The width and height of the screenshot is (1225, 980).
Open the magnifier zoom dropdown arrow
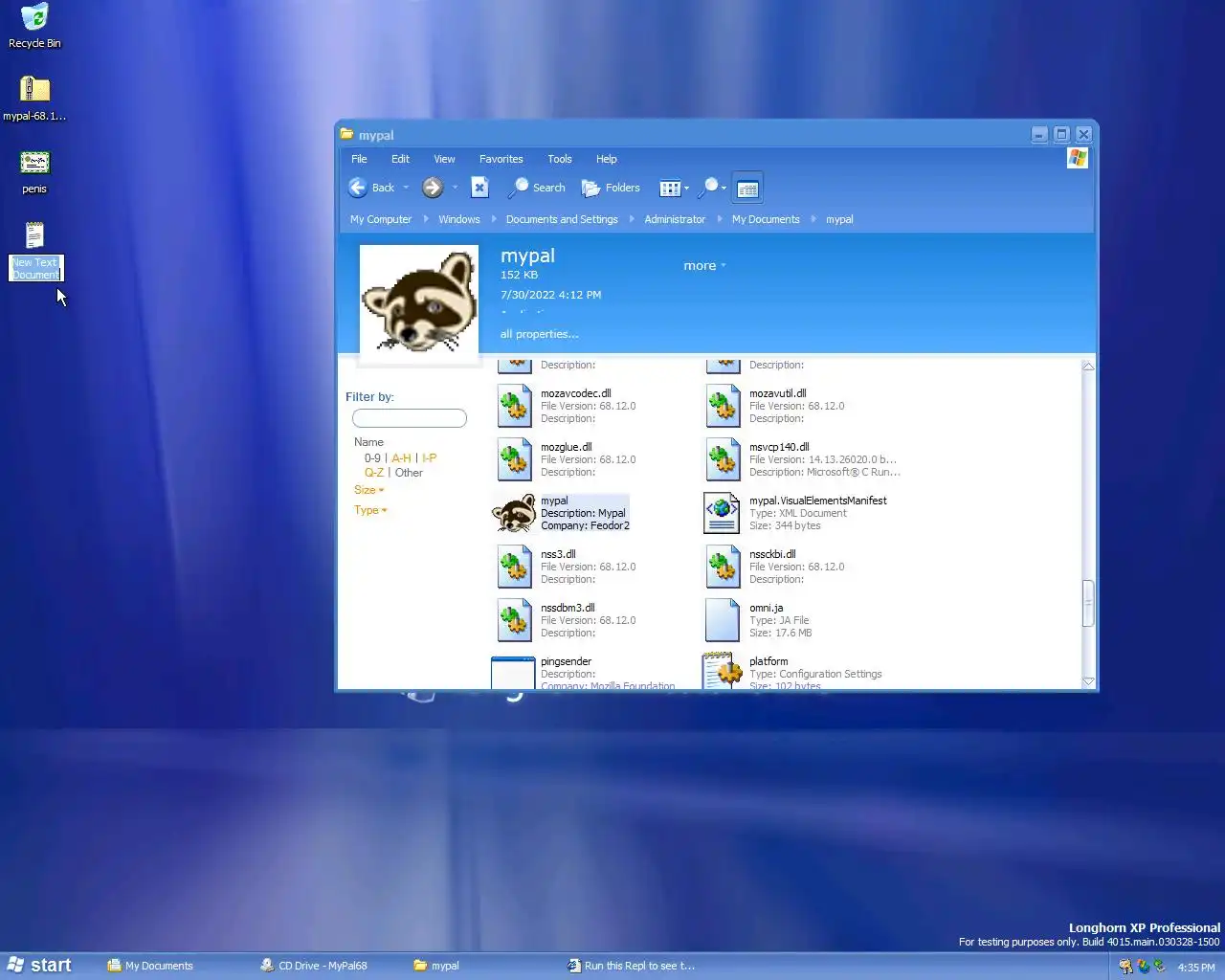pos(724,189)
